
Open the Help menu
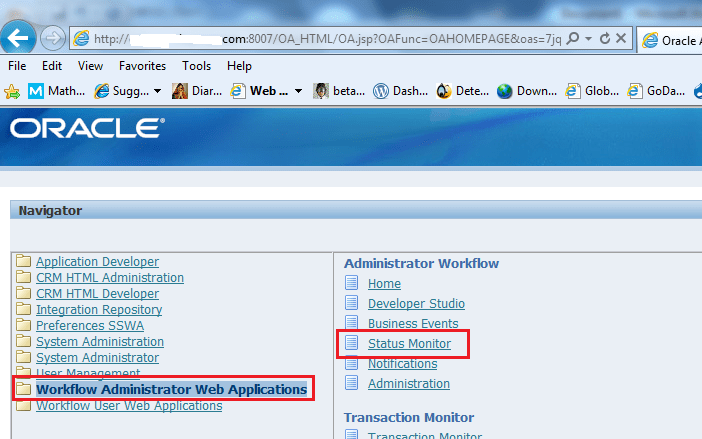coord(239,66)
